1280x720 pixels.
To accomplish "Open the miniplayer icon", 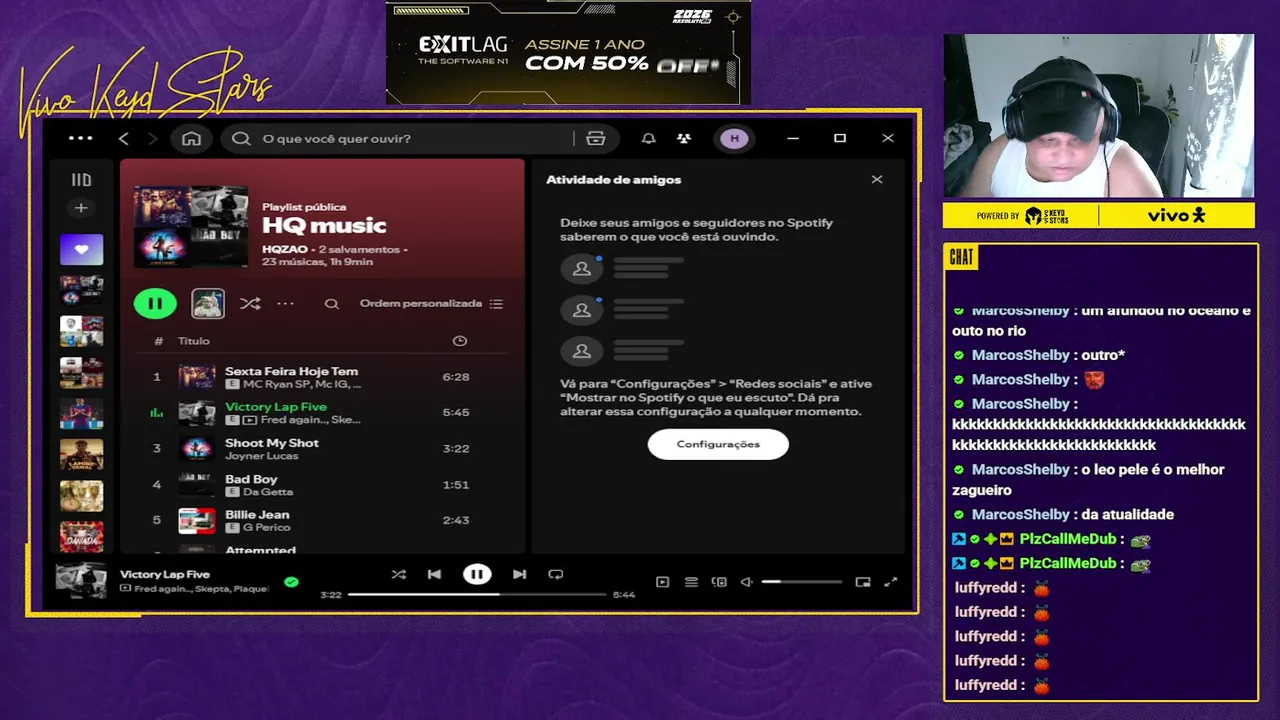I will (863, 582).
